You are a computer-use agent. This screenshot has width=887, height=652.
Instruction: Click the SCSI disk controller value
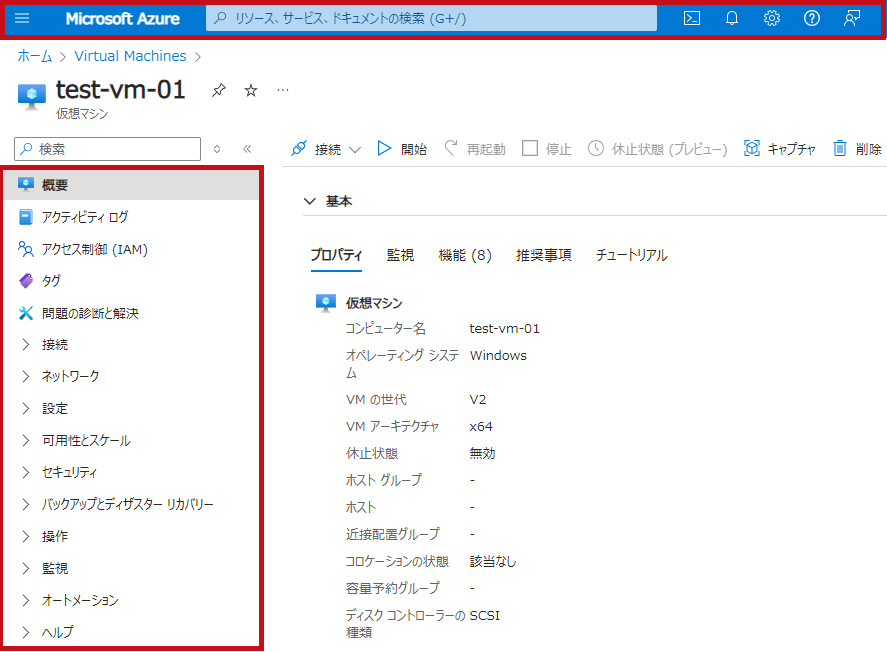click(485, 615)
